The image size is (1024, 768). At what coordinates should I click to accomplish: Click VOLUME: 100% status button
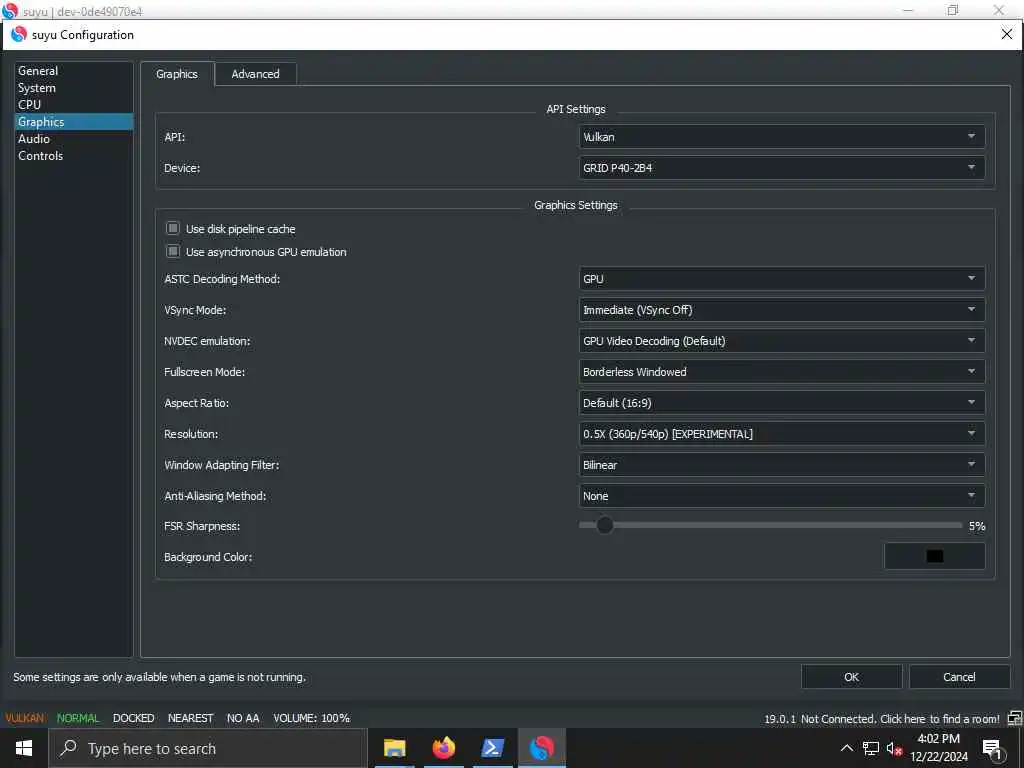(x=312, y=718)
